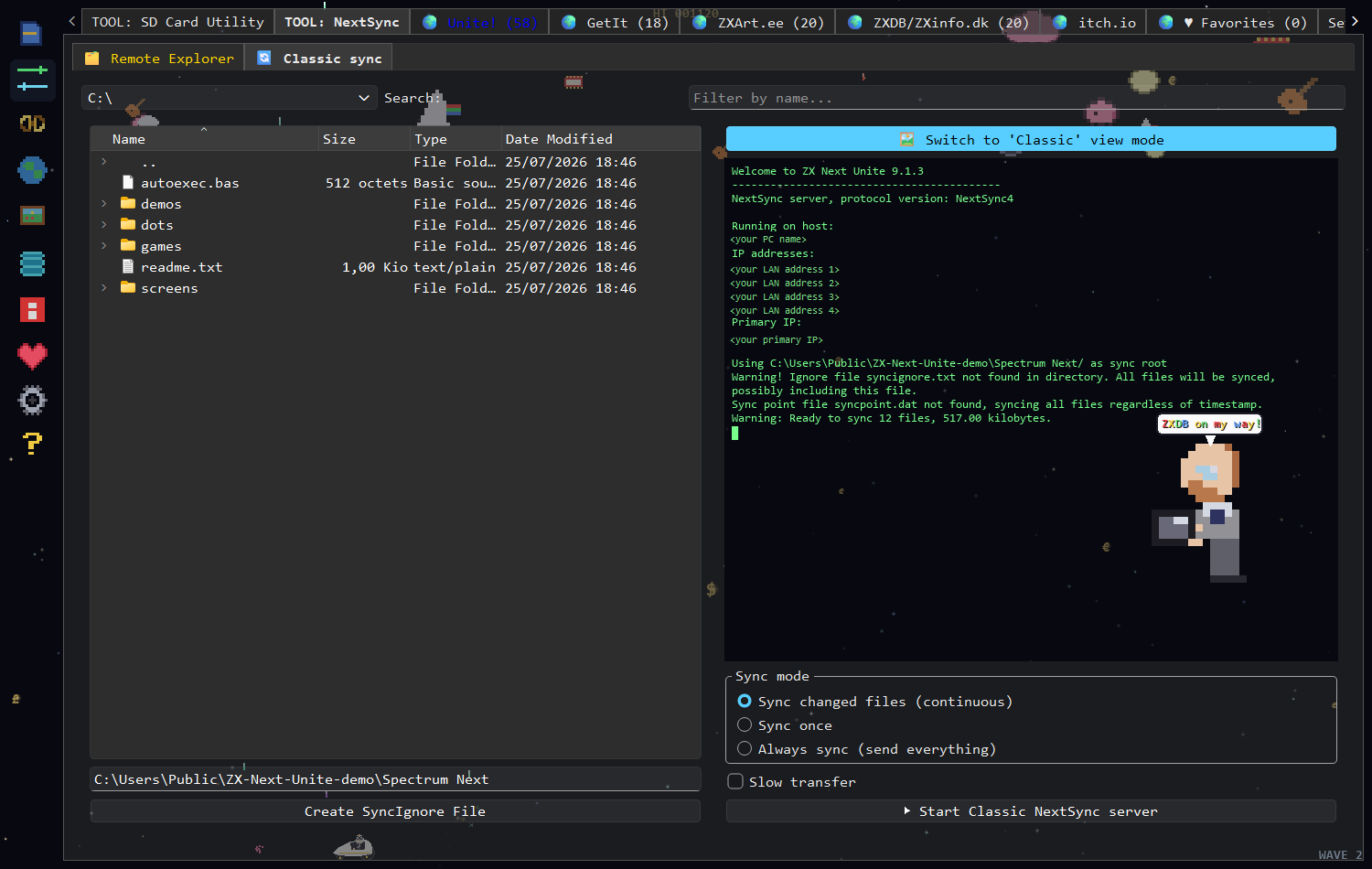The height and width of the screenshot is (869, 1372).
Task: Open the yellow question mark help icon
Action: click(x=32, y=444)
